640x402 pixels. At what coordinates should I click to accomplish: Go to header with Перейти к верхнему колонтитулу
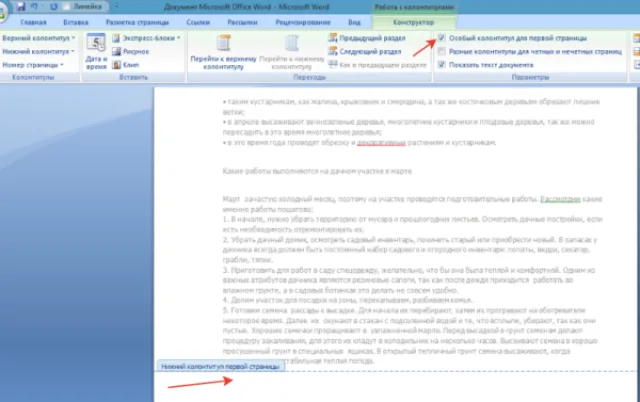pos(223,52)
